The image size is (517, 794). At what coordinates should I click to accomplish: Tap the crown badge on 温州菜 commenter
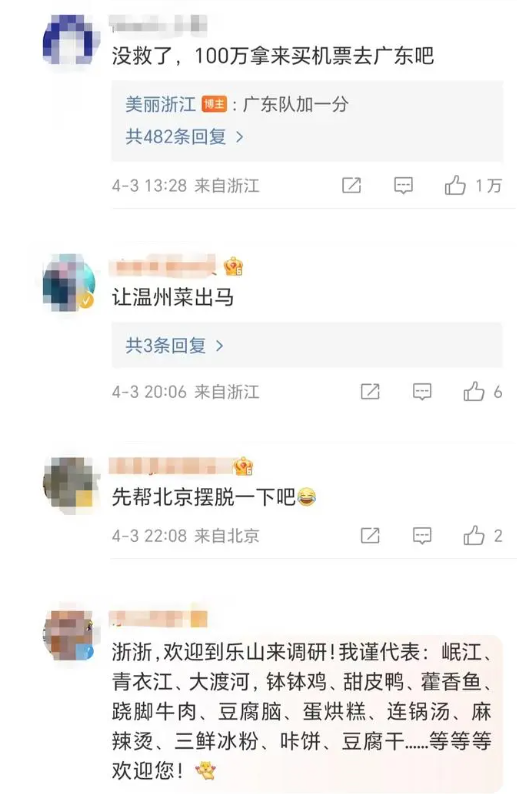point(233,266)
